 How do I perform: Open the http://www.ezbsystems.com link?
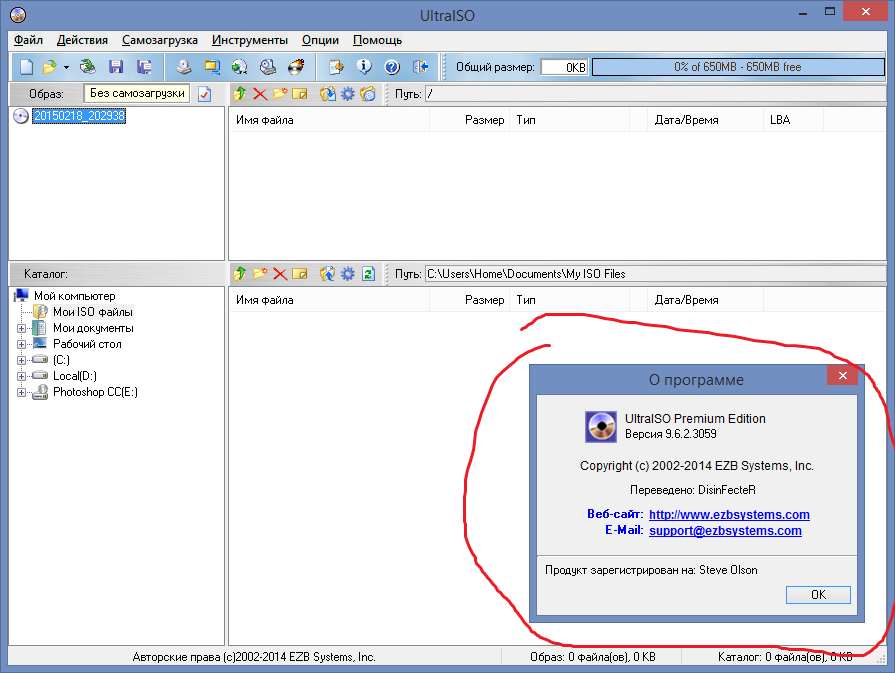tap(729, 514)
